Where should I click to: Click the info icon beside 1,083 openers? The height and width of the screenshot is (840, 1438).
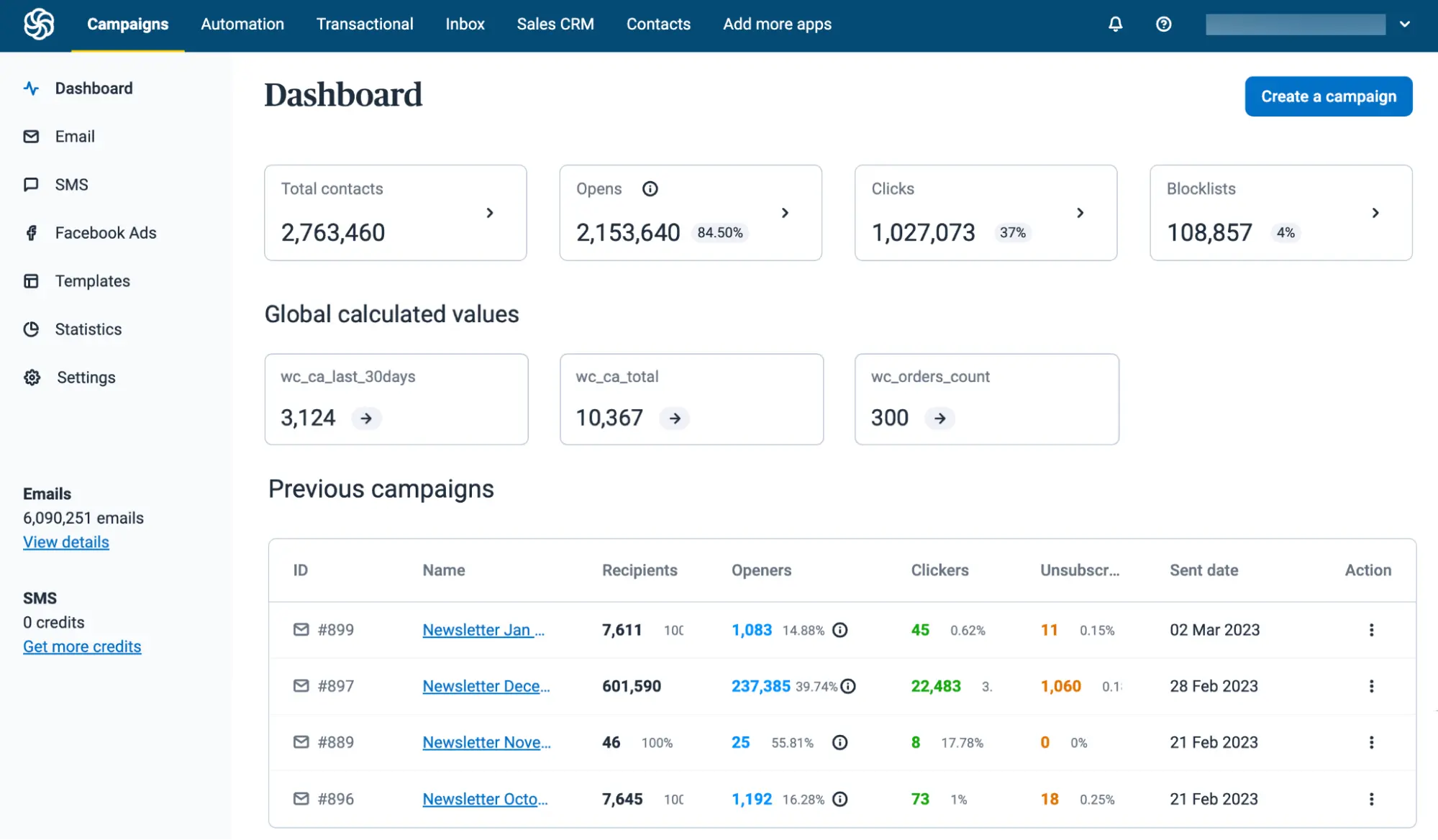(x=839, y=630)
